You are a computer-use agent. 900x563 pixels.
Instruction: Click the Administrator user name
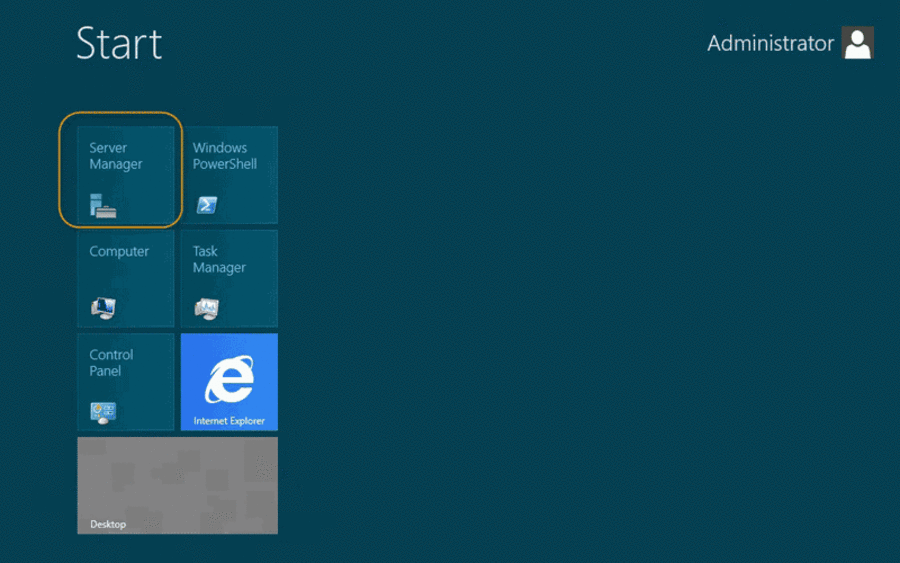[x=770, y=43]
